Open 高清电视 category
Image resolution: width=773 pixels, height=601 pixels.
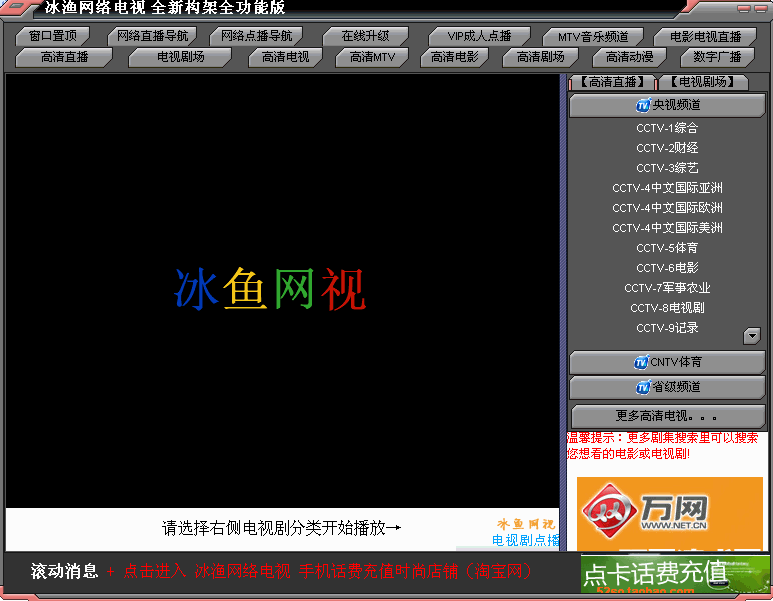pyautogui.click(x=285, y=57)
